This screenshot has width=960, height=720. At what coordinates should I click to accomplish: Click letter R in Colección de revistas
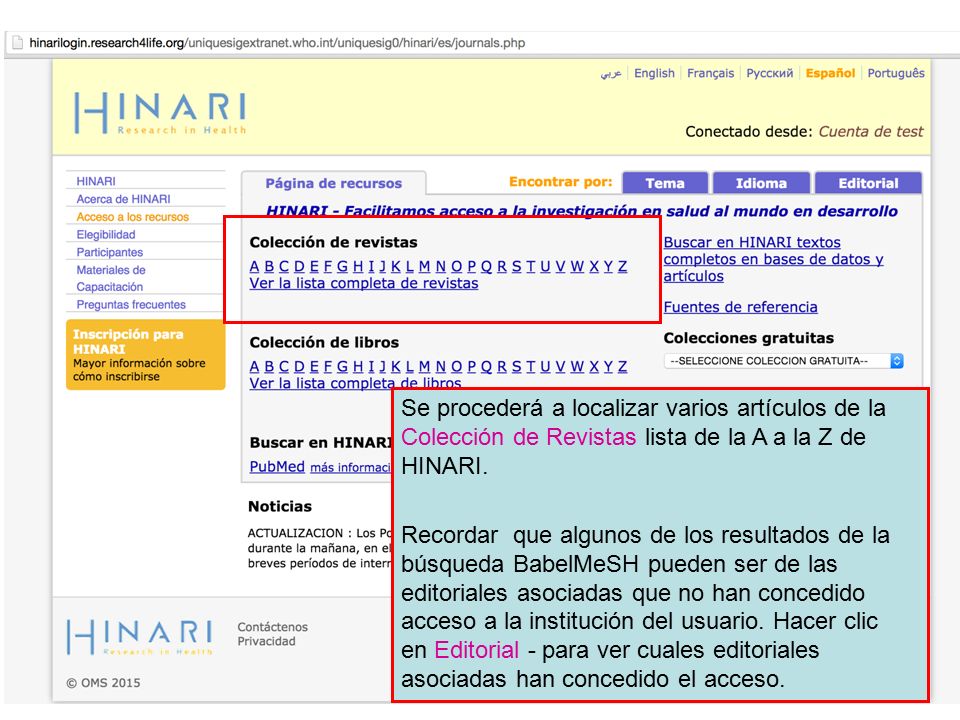502,266
